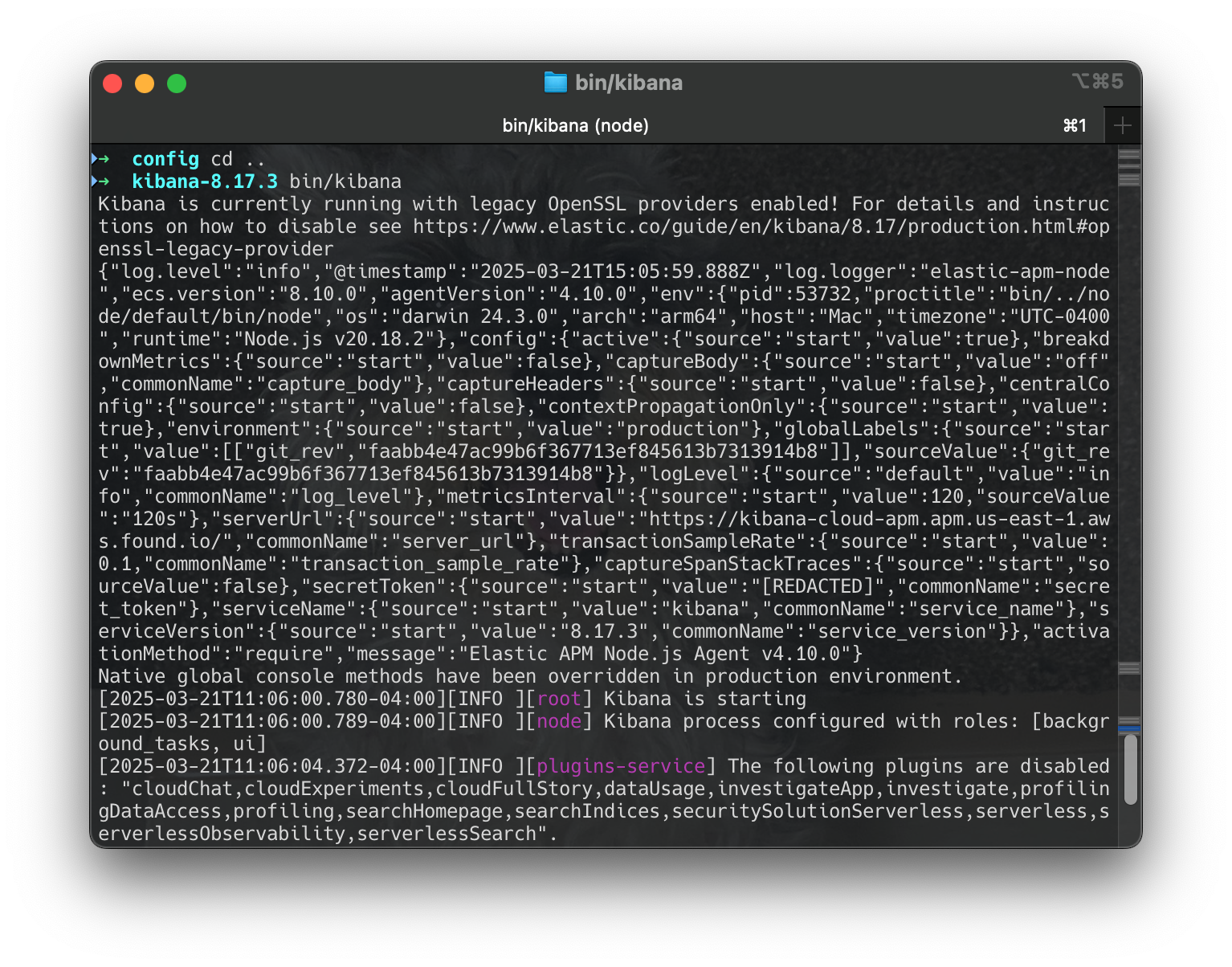
Task: Toggle fullscreen with the green window button
Action: coord(176,83)
